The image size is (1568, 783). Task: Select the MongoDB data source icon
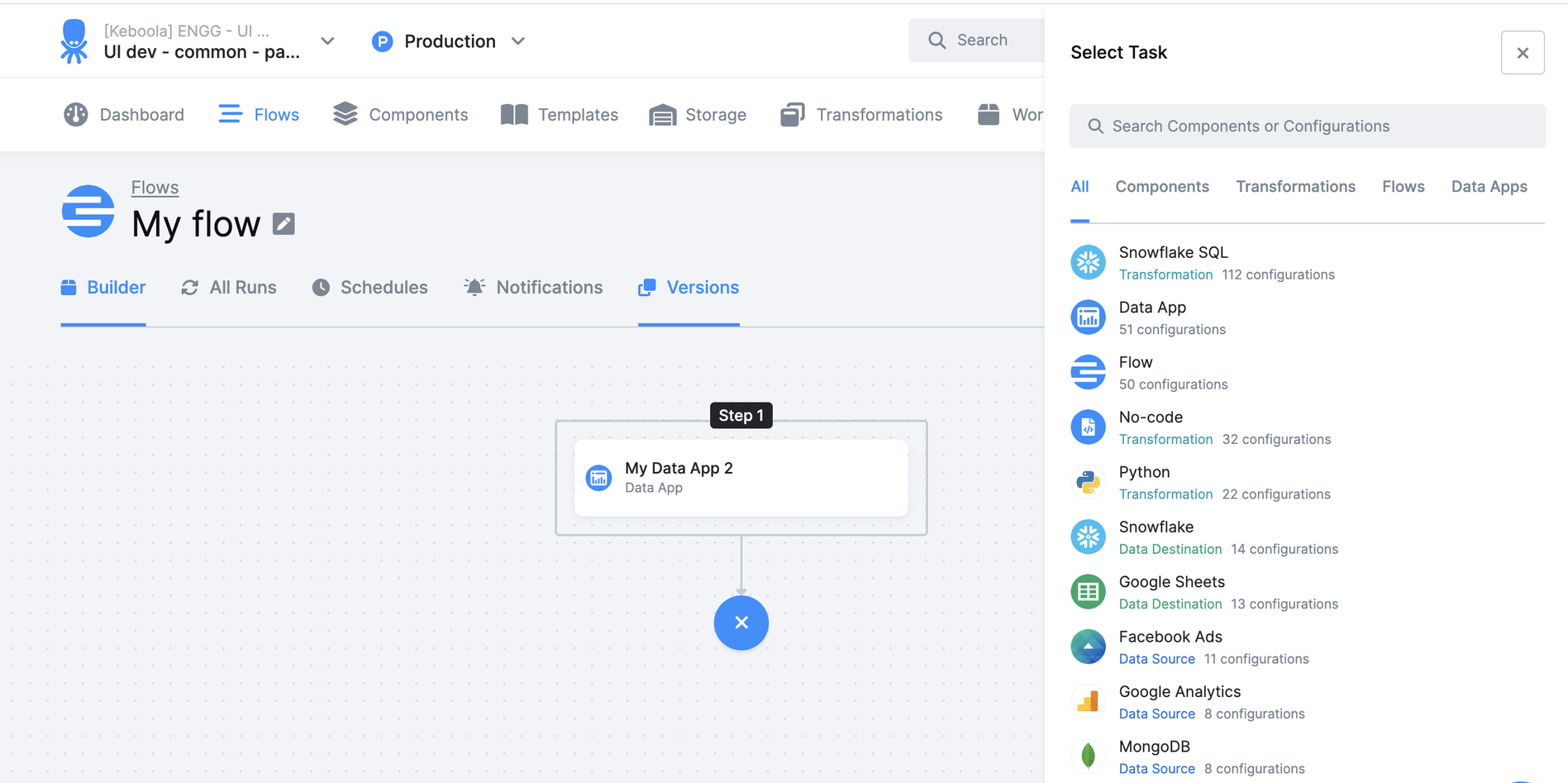1088,756
